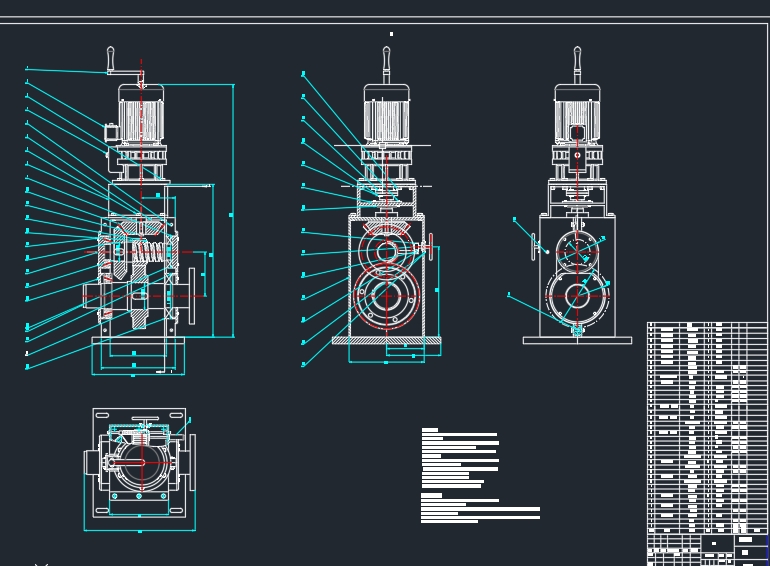
Task: Pick the lower circular flange in the right view
Action: pos(578,296)
